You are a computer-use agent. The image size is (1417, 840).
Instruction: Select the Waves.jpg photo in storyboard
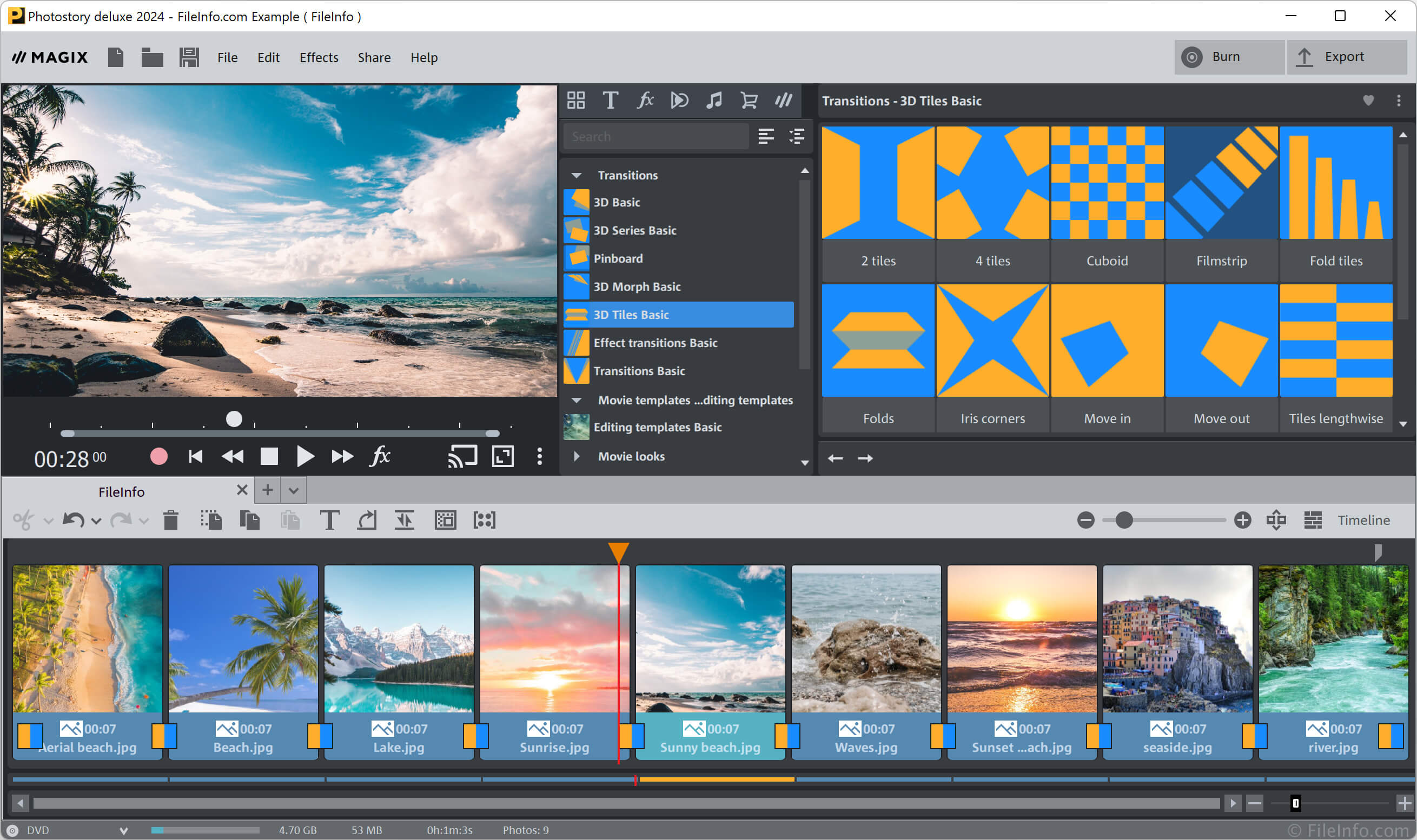865,639
